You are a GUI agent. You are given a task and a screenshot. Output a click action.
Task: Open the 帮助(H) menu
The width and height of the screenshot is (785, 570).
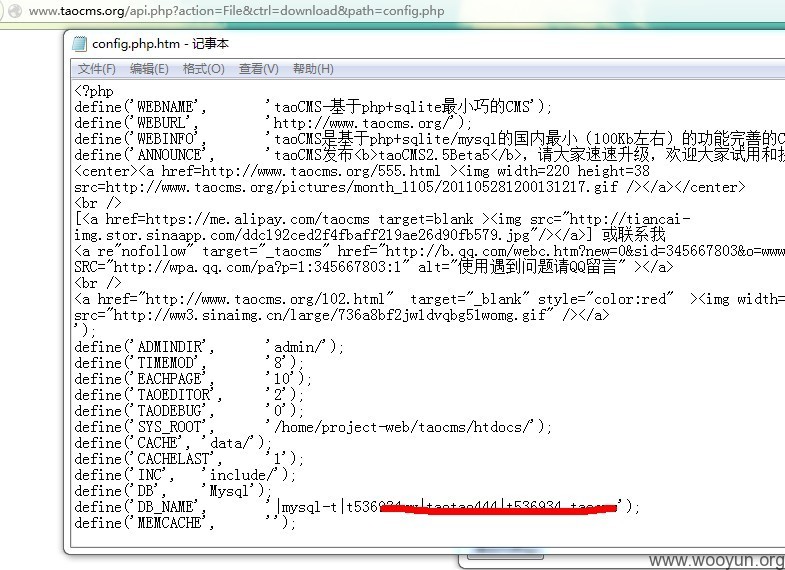pyautogui.click(x=313, y=69)
